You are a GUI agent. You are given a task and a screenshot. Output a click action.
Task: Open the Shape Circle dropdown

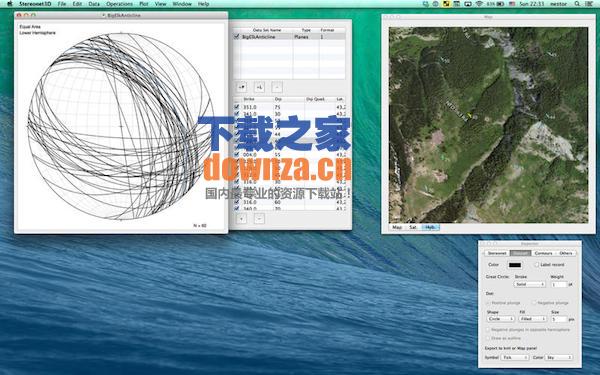(501, 319)
